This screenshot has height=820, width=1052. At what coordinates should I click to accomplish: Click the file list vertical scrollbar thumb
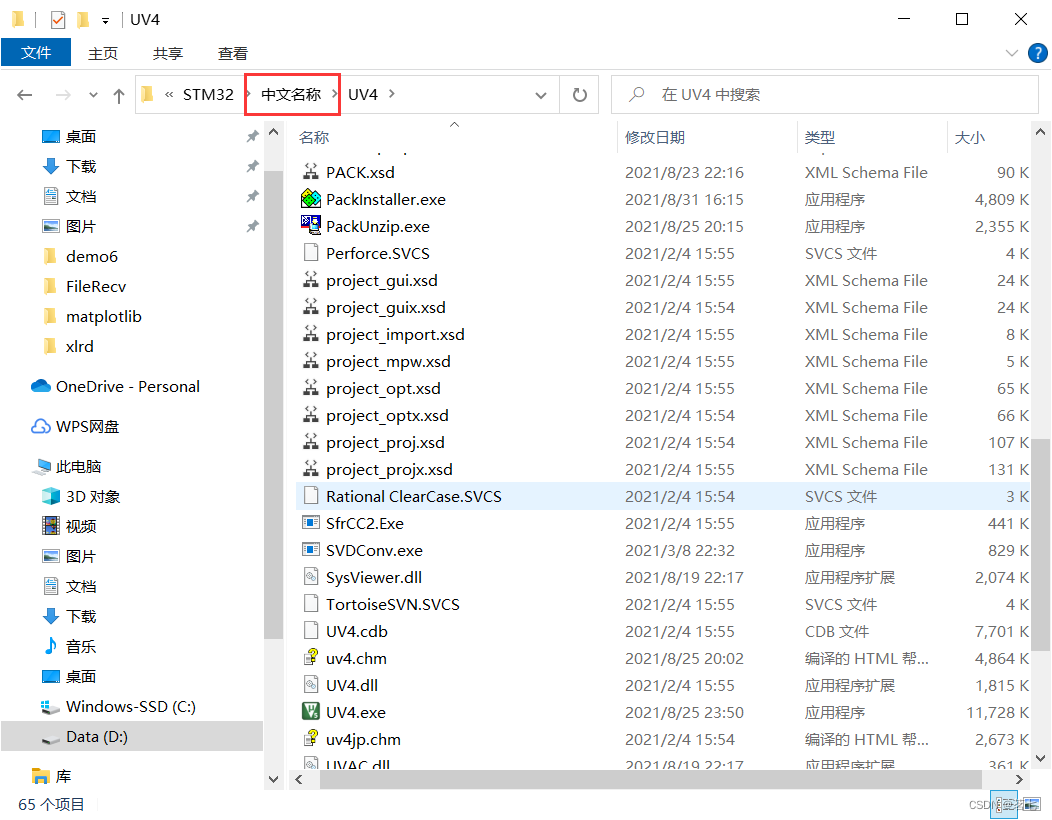pos(1040,545)
